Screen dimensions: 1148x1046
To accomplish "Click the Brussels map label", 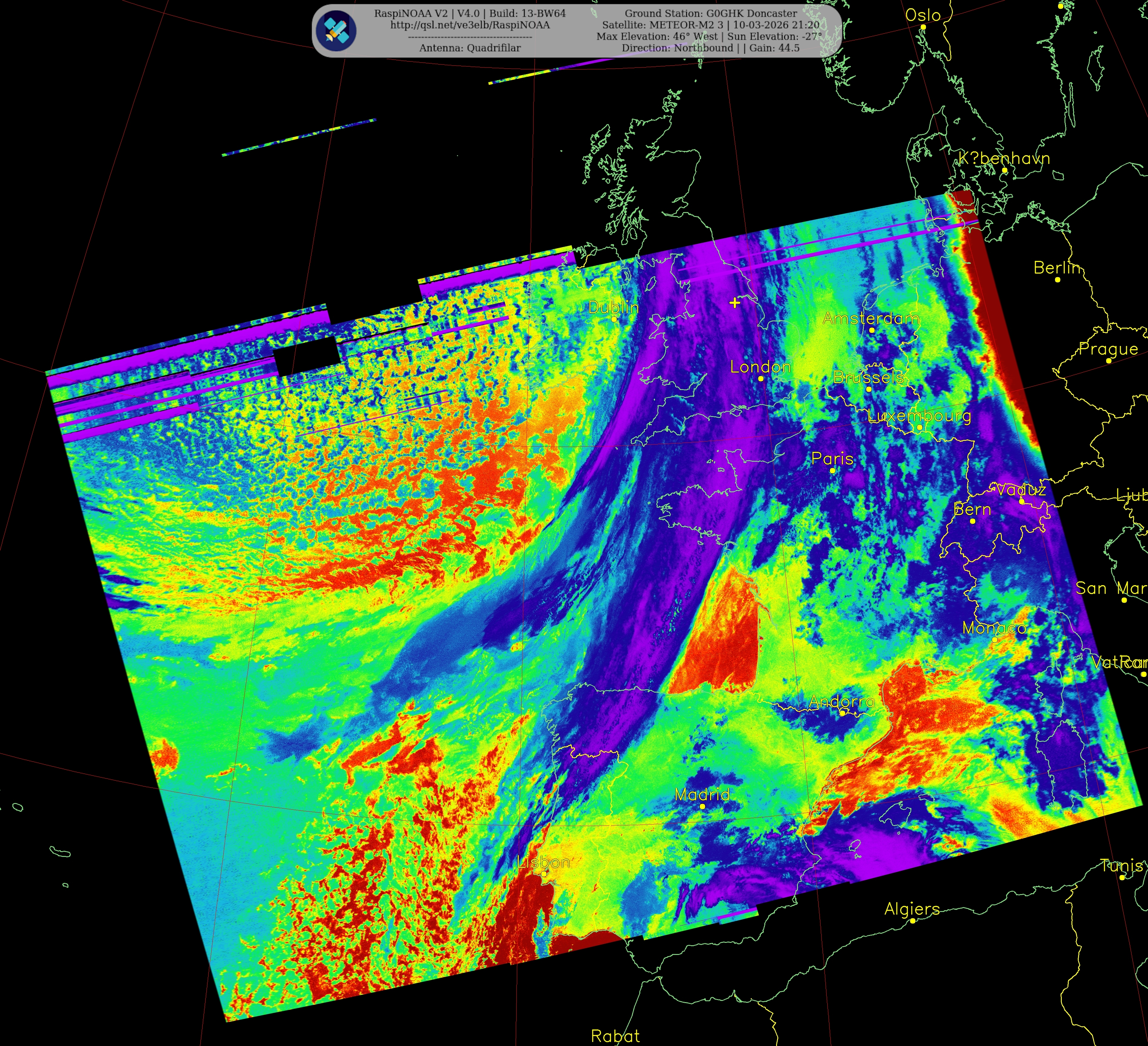I will [868, 377].
